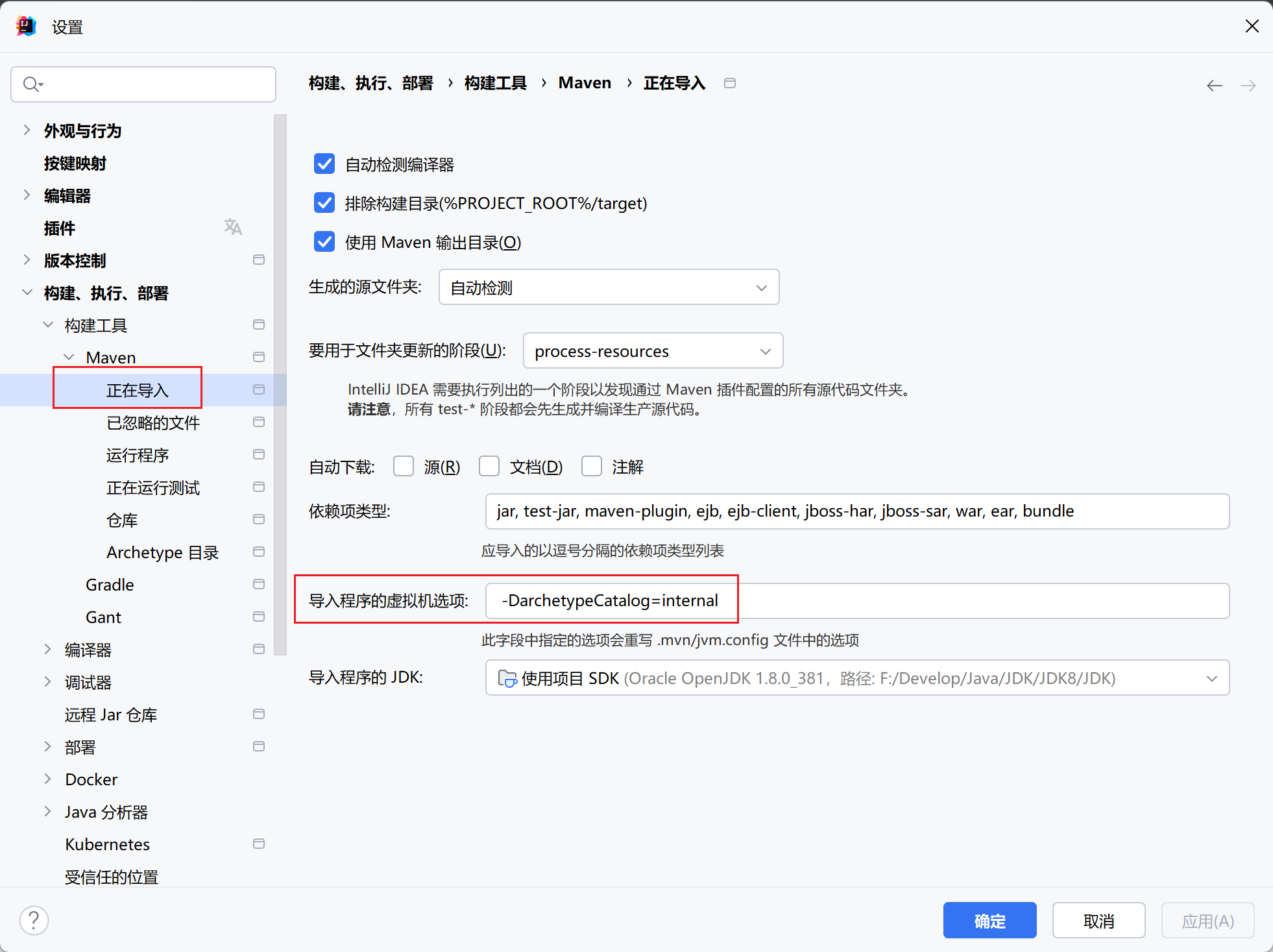1273x952 pixels.
Task: Click the project icon beside Archetype 目录
Action: click(x=259, y=552)
